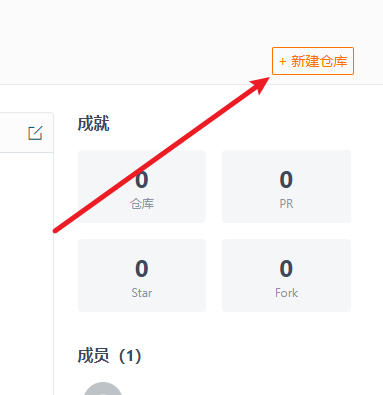Click the 成就 section heading
The width and height of the screenshot is (383, 395).
click(x=93, y=124)
